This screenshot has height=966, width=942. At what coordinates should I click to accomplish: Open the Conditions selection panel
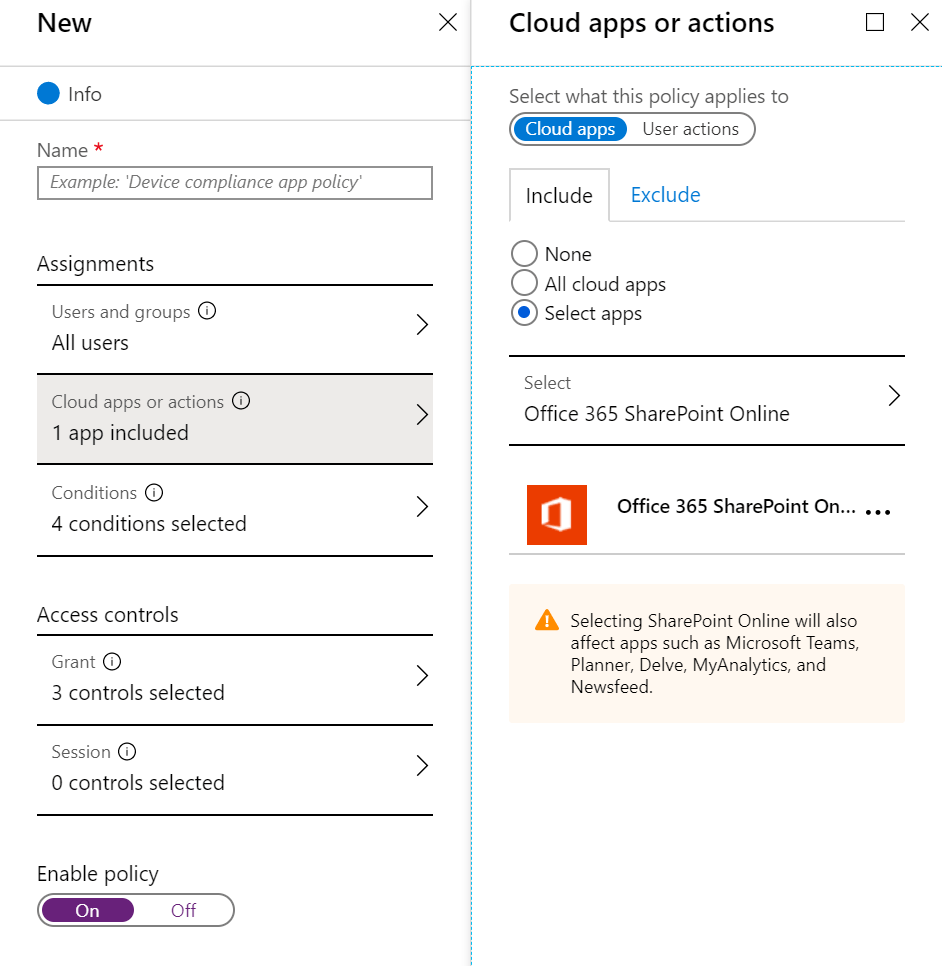(422, 508)
